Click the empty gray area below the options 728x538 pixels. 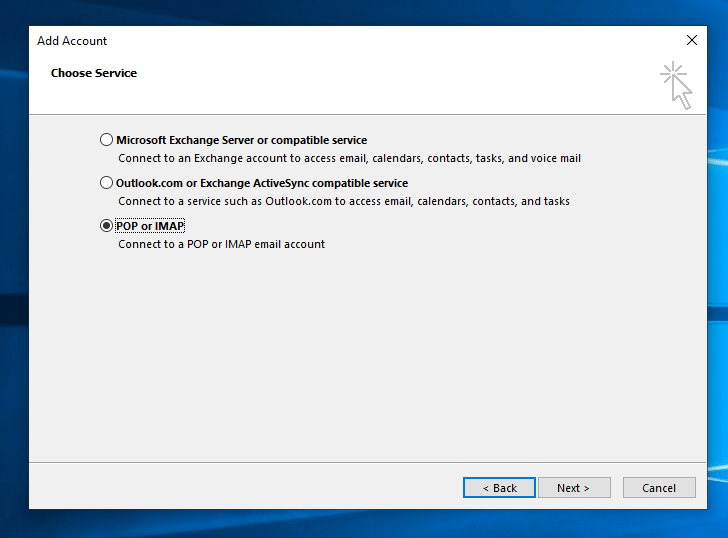tap(360, 360)
